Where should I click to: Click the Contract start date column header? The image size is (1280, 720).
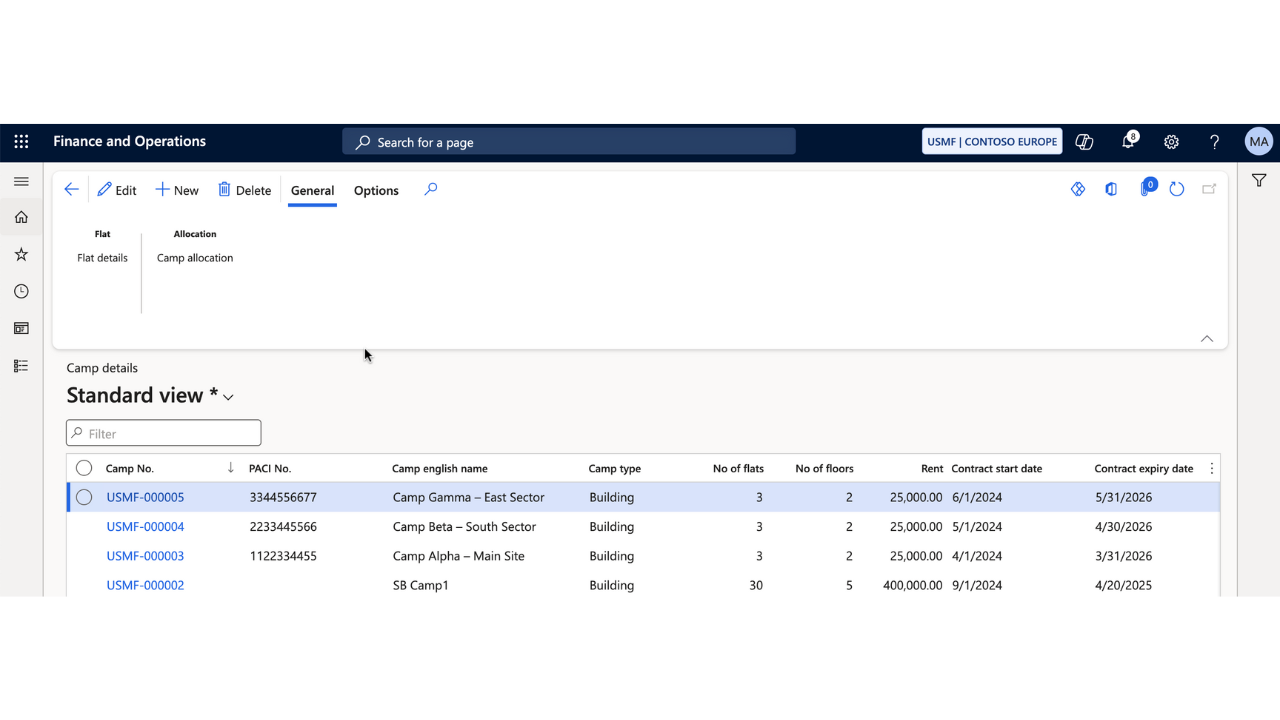pyautogui.click(x=997, y=469)
